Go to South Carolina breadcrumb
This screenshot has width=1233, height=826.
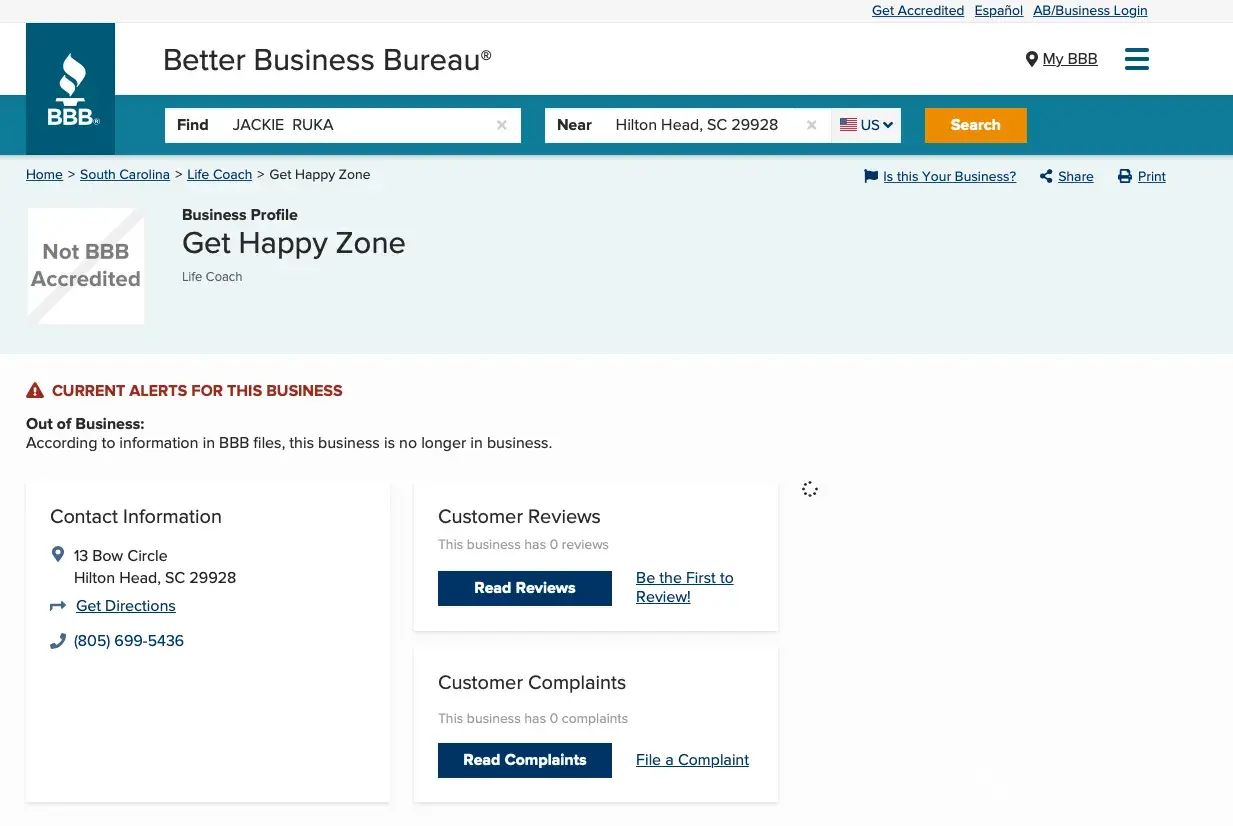click(x=125, y=175)
